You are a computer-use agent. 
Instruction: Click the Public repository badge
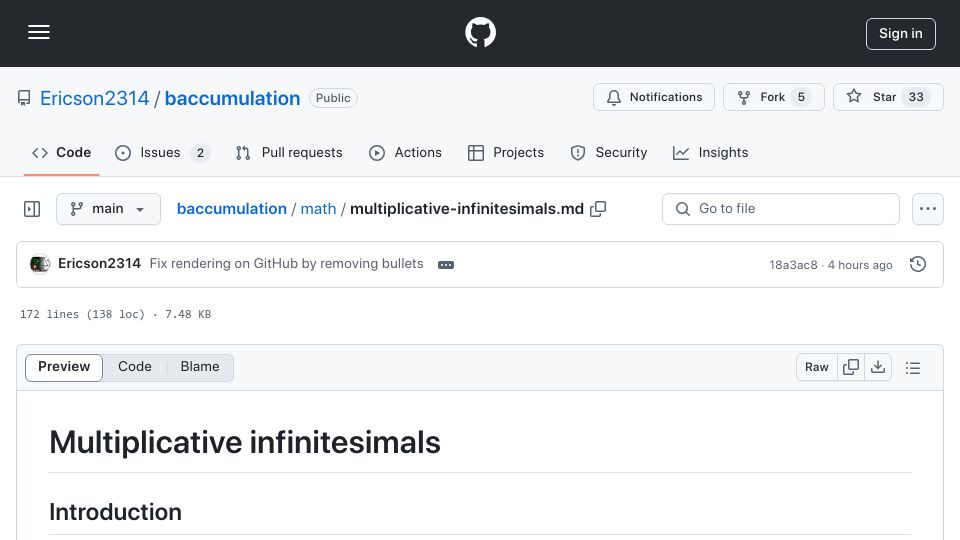(333, 98)
